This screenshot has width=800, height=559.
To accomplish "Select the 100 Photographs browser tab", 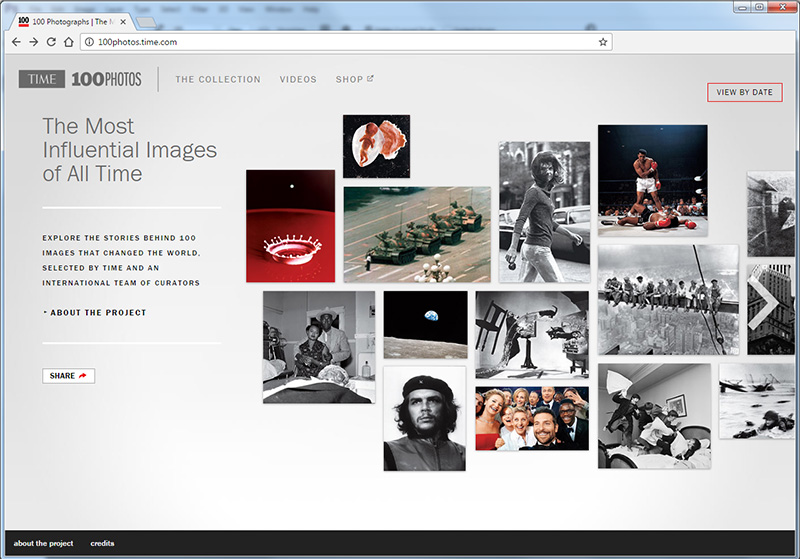I will pyautogui.click(x=71, y=22).
